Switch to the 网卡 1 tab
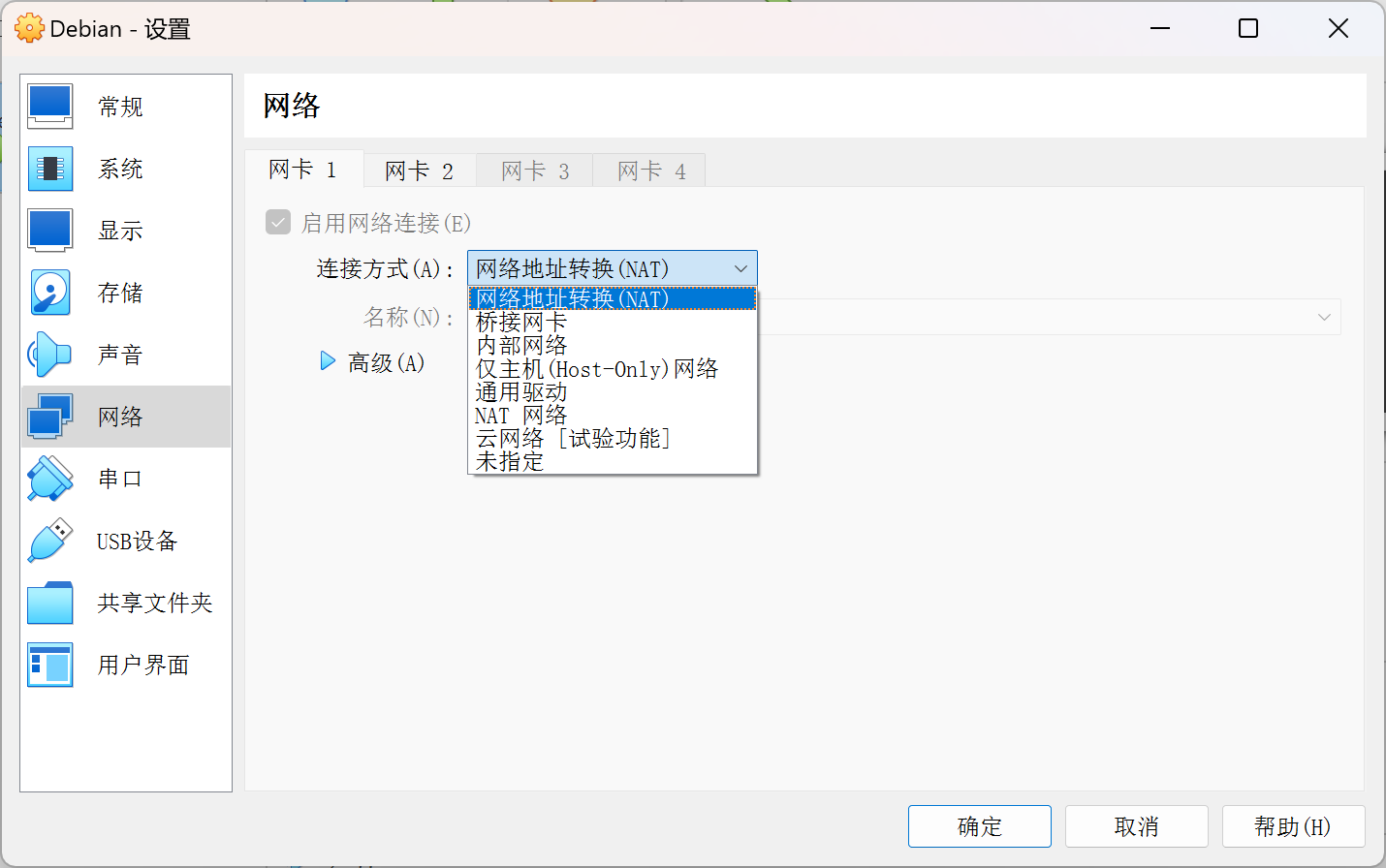Image resolution: width=1386 pixels, height=868 pixels. tap(303, 170)
